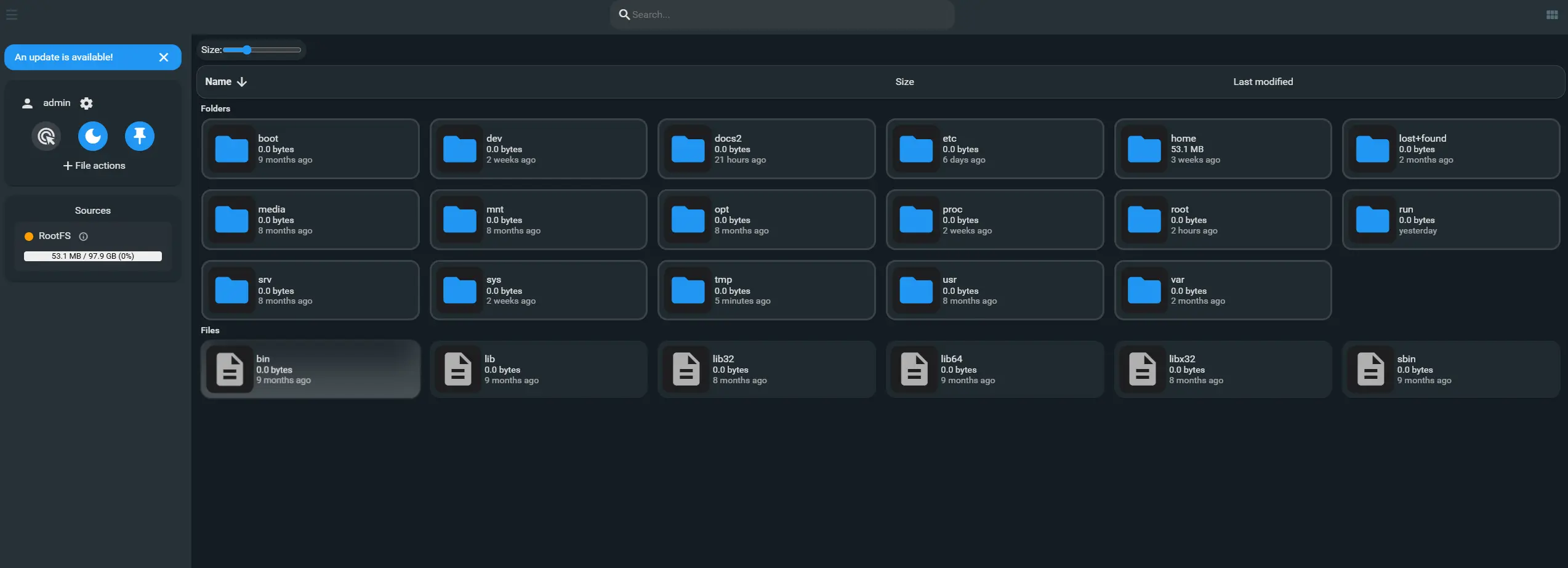This screenshot has width=1568, height=568.
Task: Click the An update is available link
Action: tap(64, 57)
